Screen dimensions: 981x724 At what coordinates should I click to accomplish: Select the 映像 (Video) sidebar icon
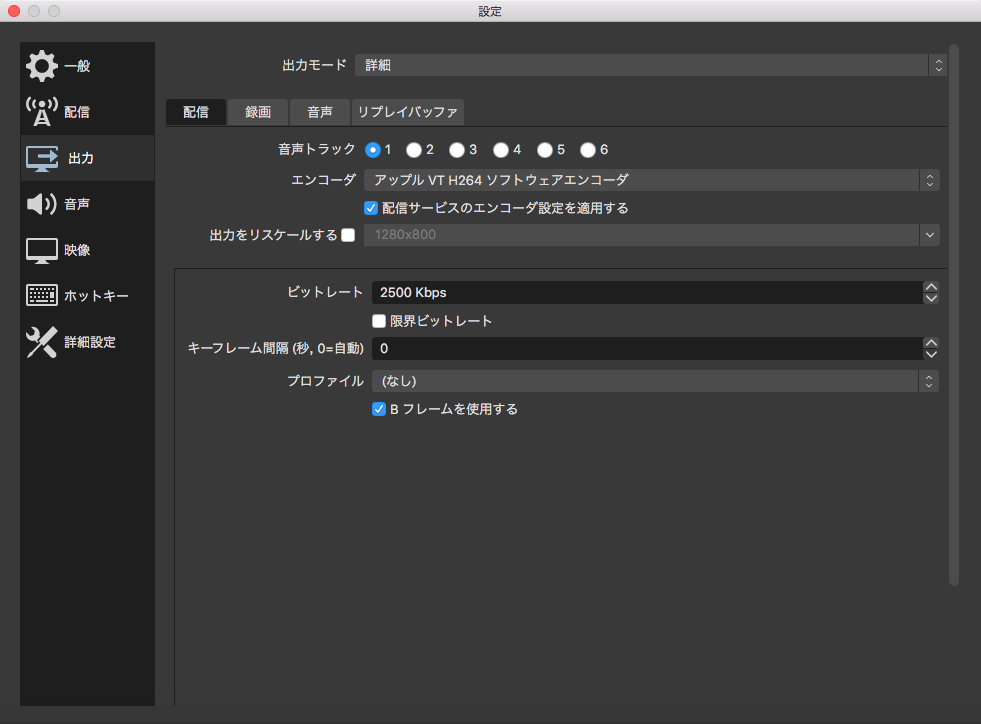(x=60, y=249)
